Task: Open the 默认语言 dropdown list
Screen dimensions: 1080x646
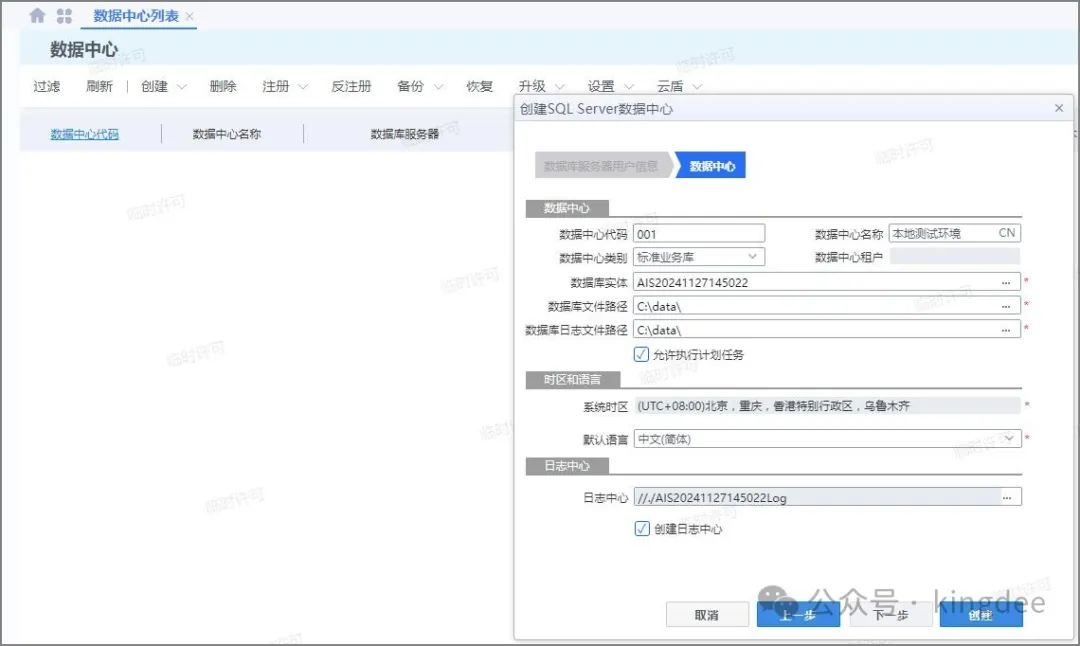Action: (1009, 438)
